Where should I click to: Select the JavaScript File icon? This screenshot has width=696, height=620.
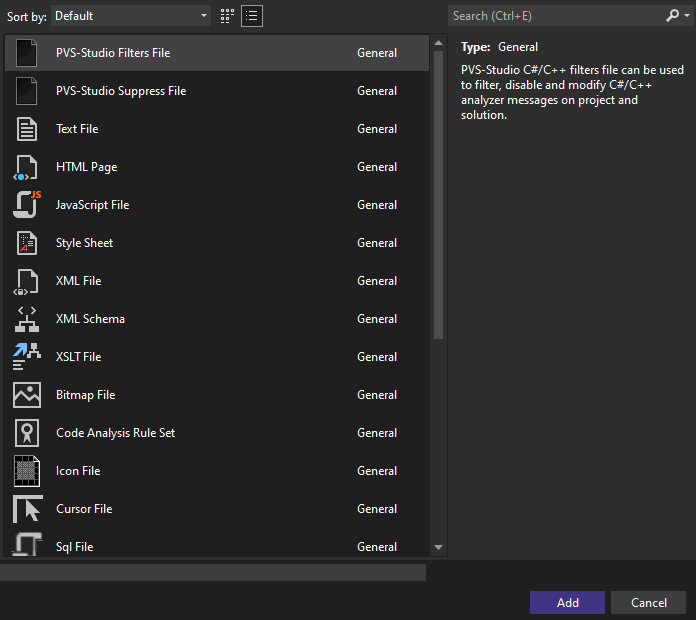(27, 205)
